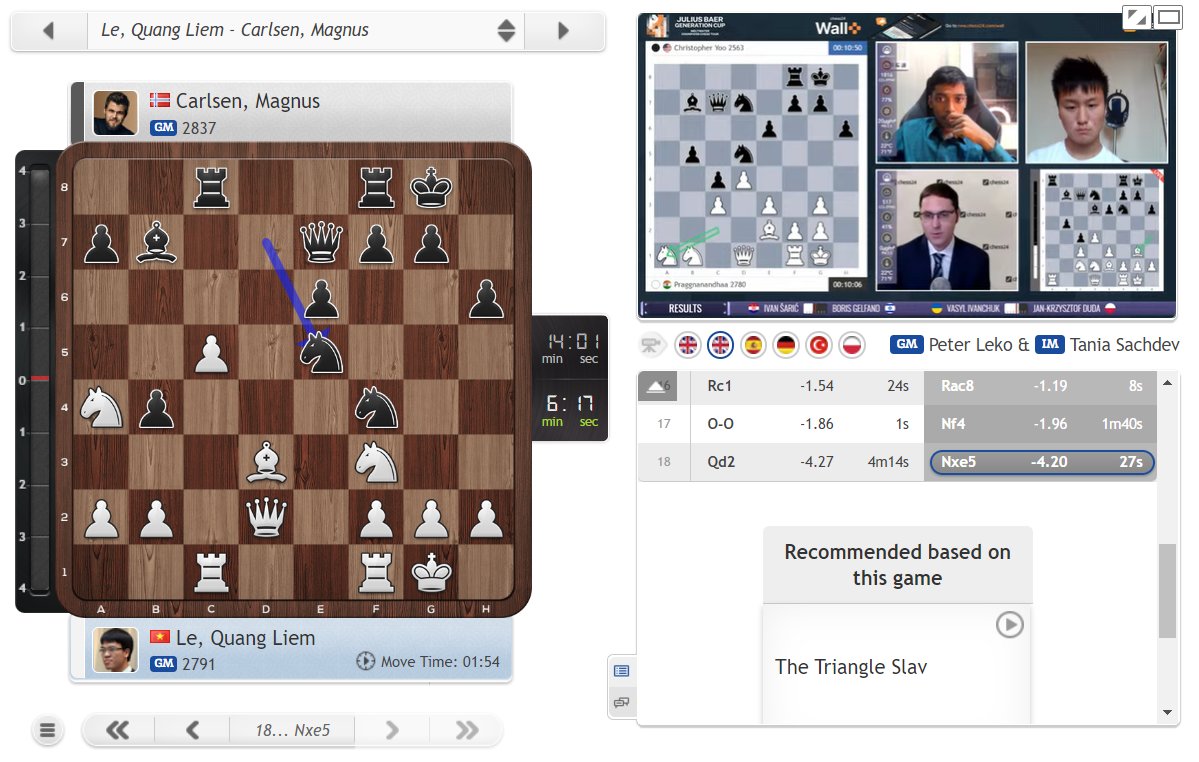The width and height of the screenshot is (1199, 762).
Task: Select the white queen on d2
Action: (x=266, y=517)
